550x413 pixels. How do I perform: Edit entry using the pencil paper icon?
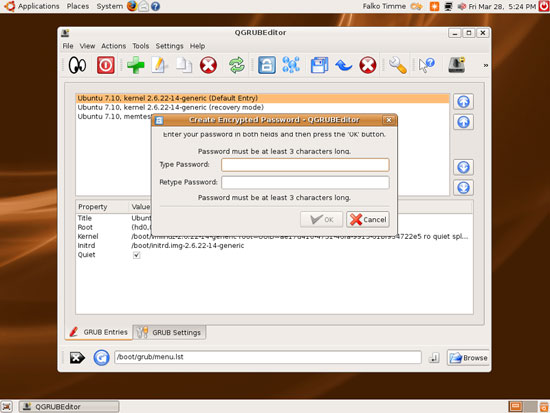159,65
